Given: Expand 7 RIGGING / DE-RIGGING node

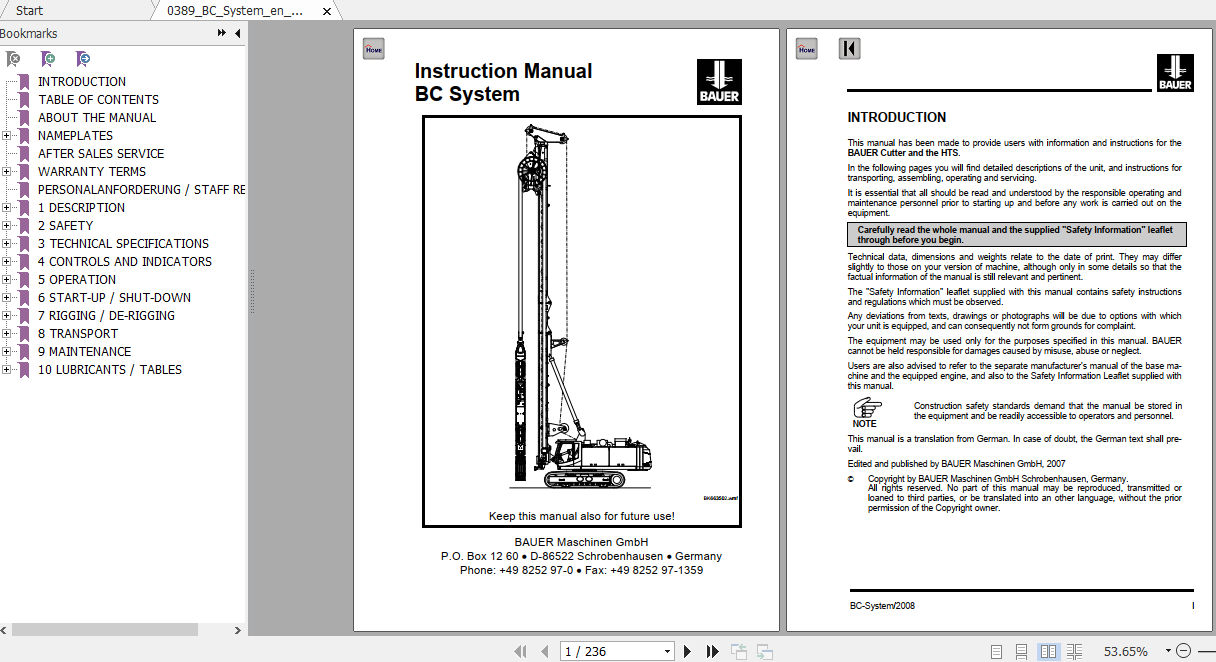Looking at the screenshot, I should (6, 316).
